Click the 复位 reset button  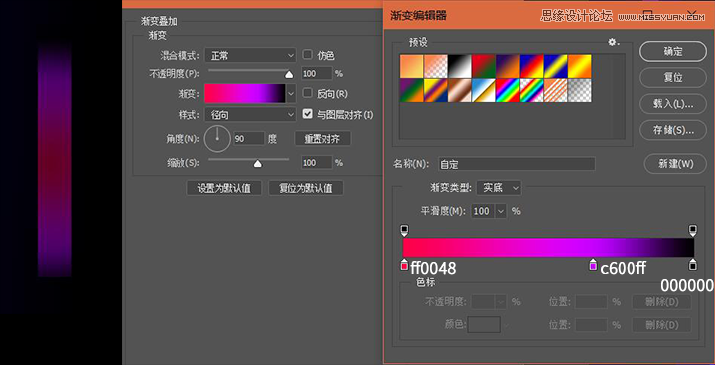click(x=673, y=78)
